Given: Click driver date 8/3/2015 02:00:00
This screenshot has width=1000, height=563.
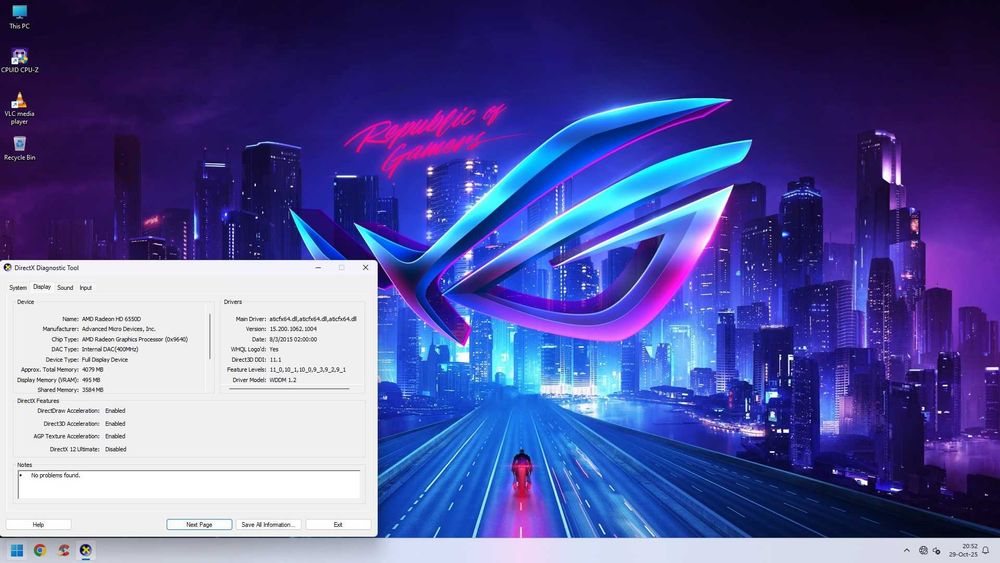Looking at the screenshot, I should click(x=293, y=339).
